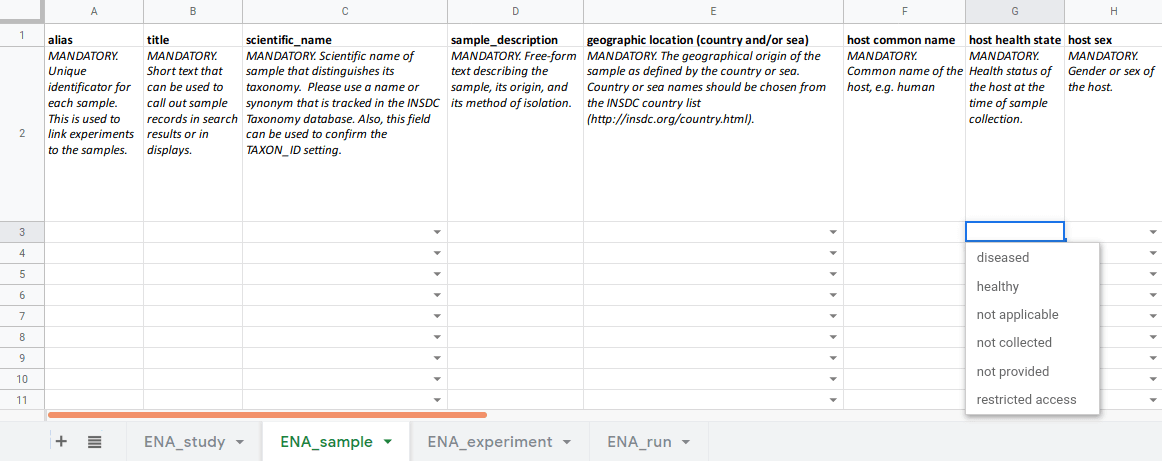The width and height of the screenshot is (1162, 461).
Task: Click the add new sheet plus icon
Action: 61,441
